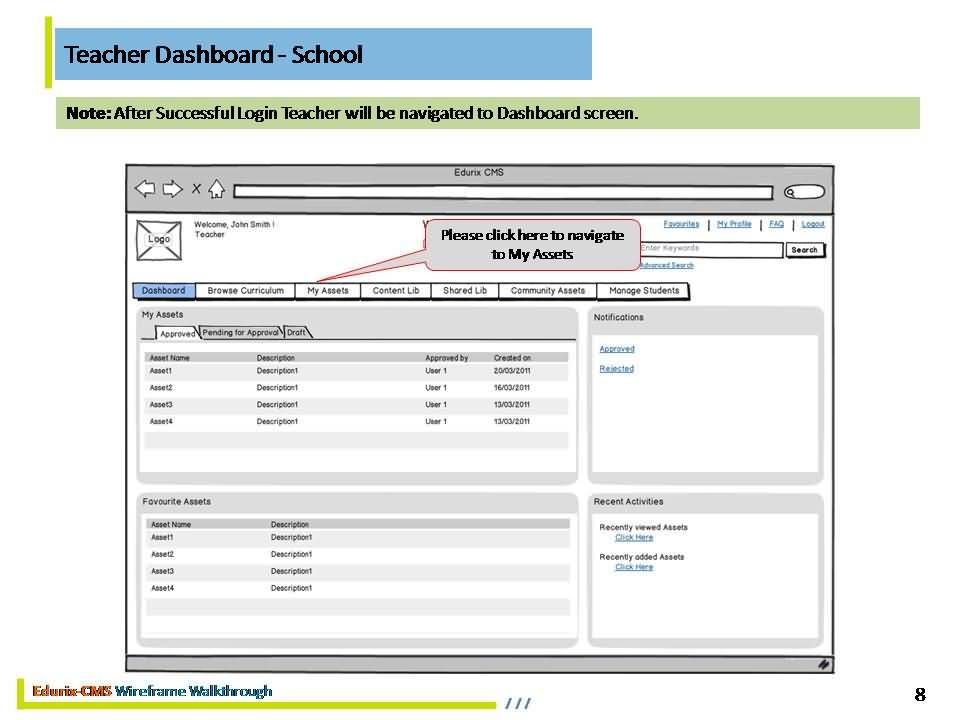
Task: Click the browser back arrow
Action: pyautogui.click(x=145, y=189)
